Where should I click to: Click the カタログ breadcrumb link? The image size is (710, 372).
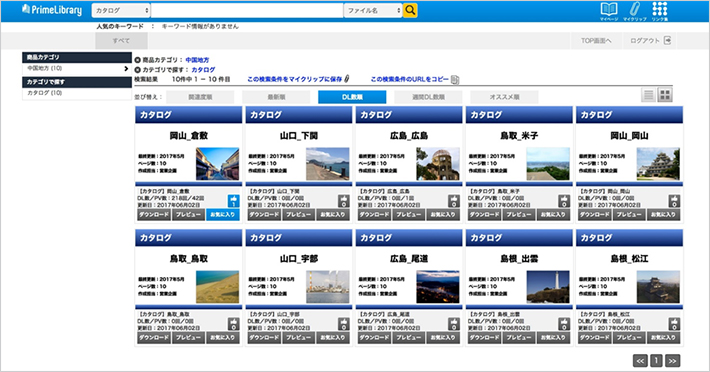tap(203, 70)
